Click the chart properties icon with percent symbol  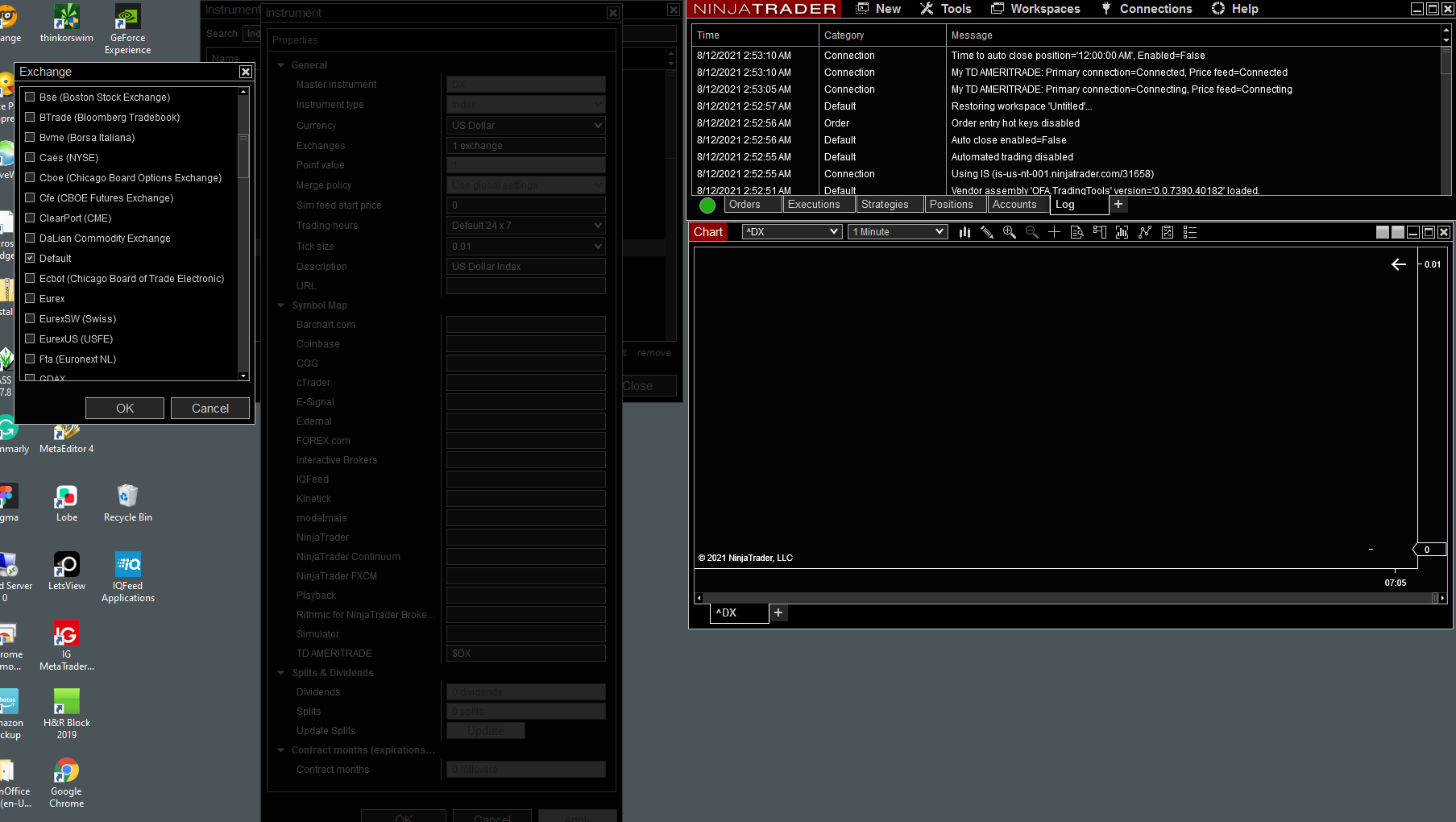(x=1167, y=232)
